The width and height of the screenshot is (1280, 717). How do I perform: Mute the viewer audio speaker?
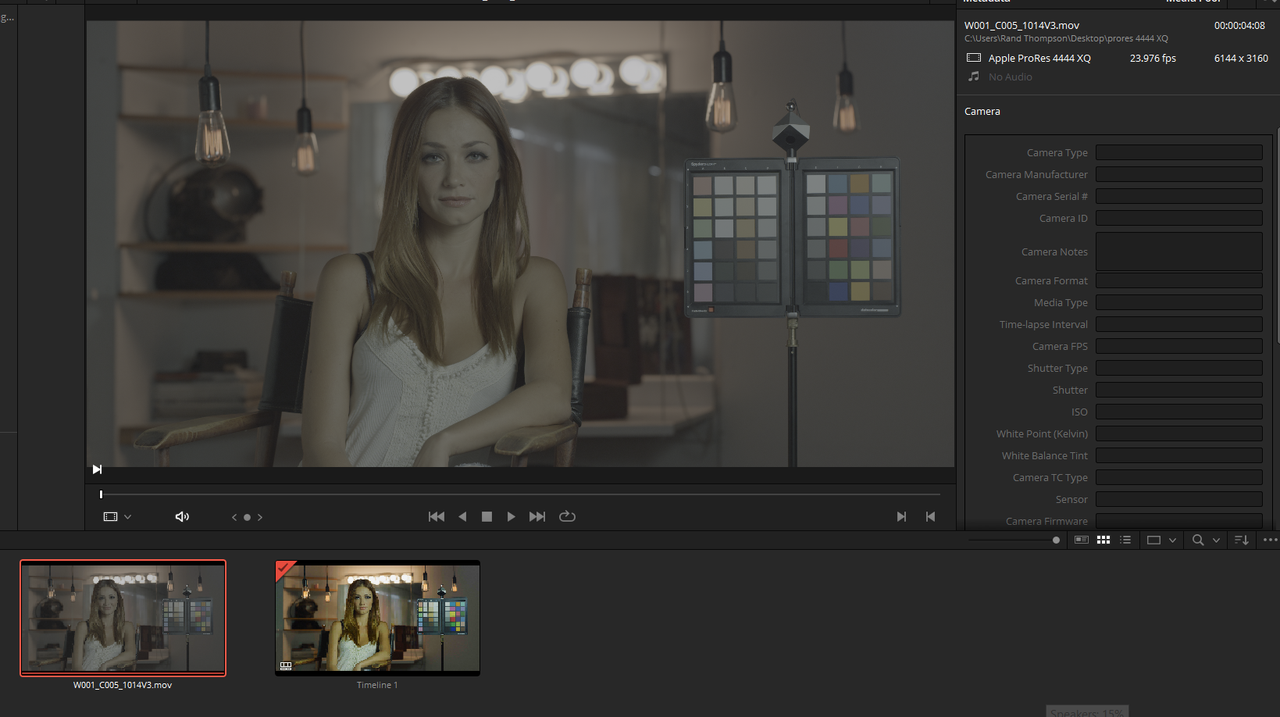(182, 516)
